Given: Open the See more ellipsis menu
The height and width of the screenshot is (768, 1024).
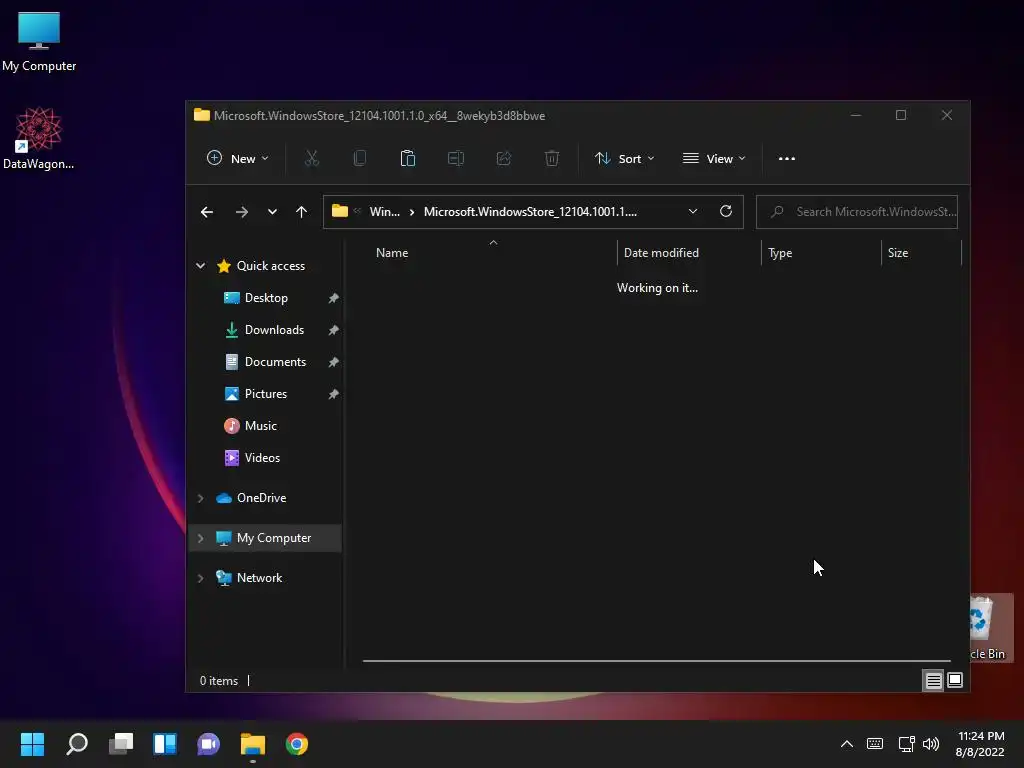Looking at the screenshot, I should coord(787,159).
